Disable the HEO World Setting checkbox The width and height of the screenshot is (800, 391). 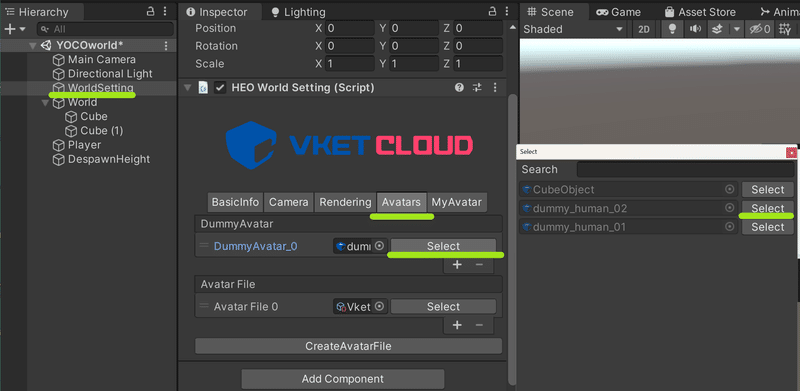(220, 88)
